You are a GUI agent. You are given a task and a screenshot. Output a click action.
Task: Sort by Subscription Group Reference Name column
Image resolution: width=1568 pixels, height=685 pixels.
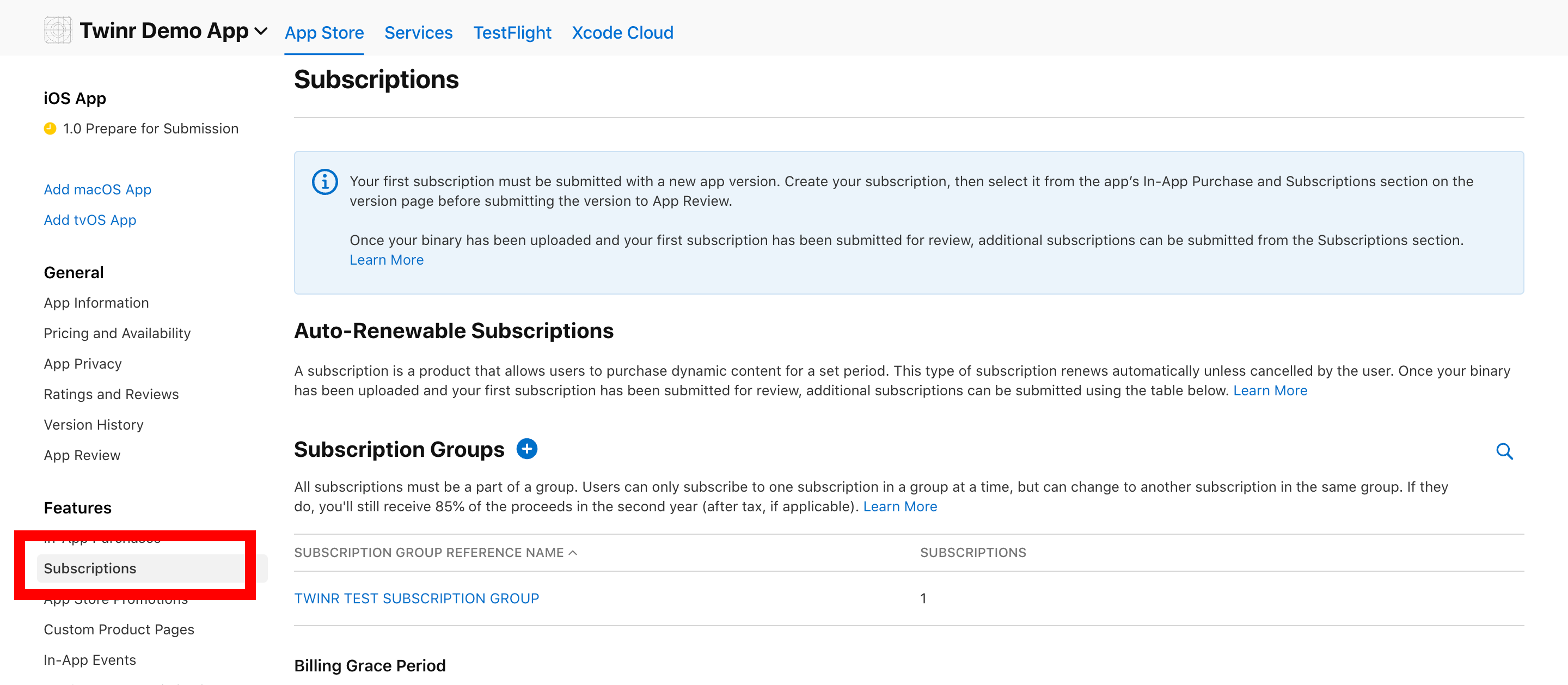coord(434,552)
